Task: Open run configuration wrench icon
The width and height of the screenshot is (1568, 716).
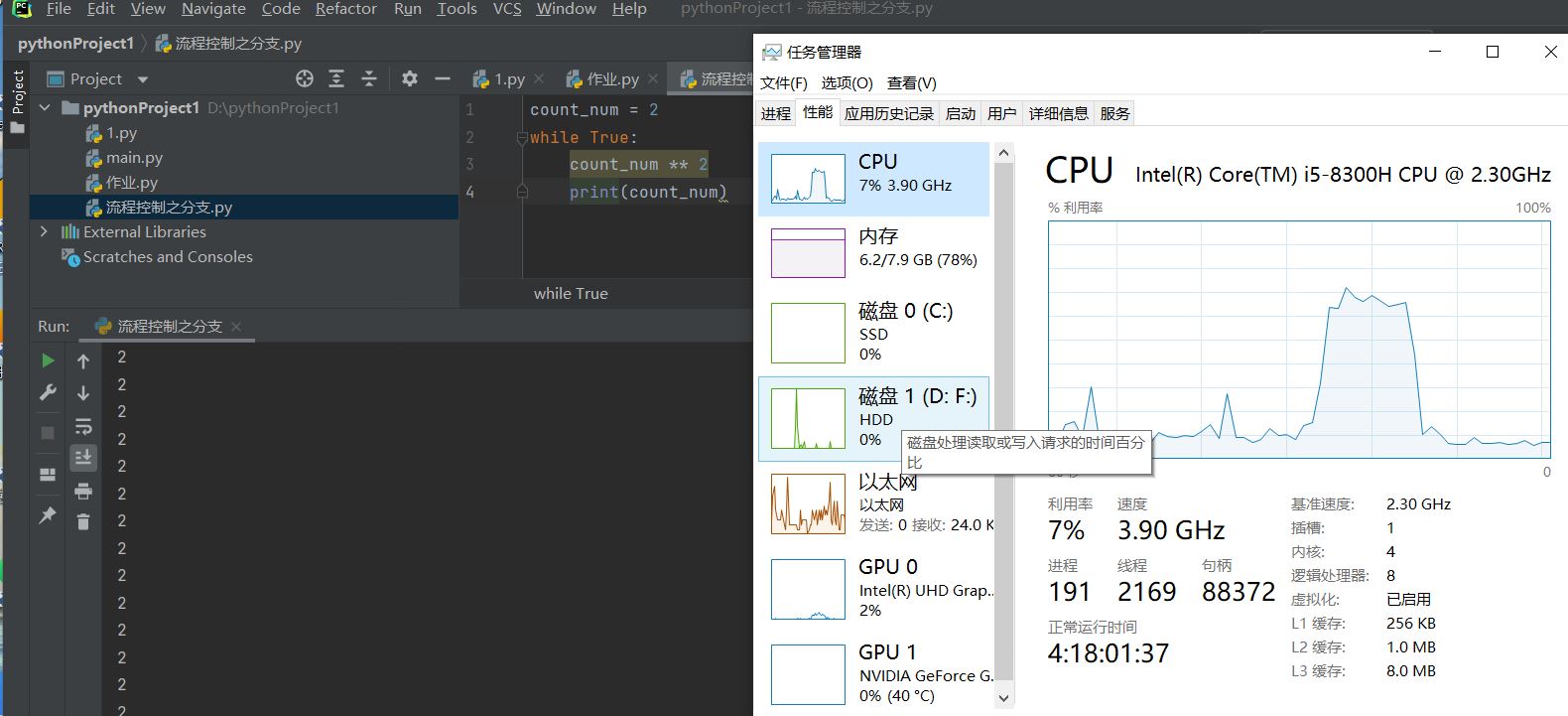Action: point(48,392)
